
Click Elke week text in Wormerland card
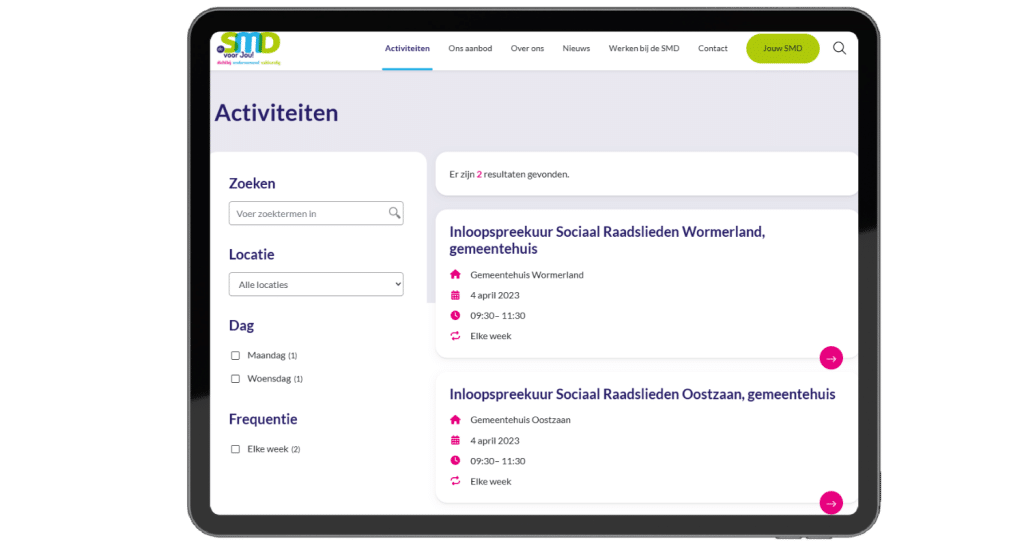click(490, 336)
